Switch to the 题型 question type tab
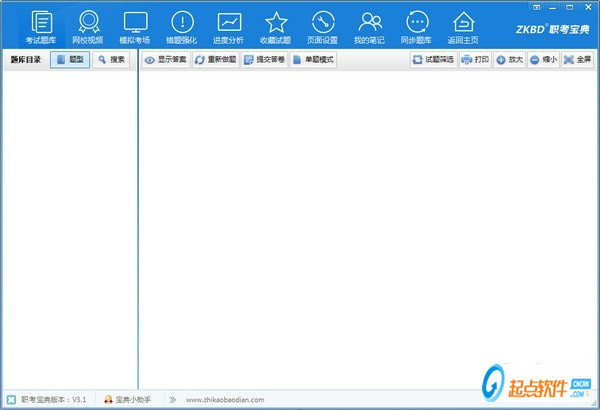Screen dimensions: 600x410 coord(70,60)
